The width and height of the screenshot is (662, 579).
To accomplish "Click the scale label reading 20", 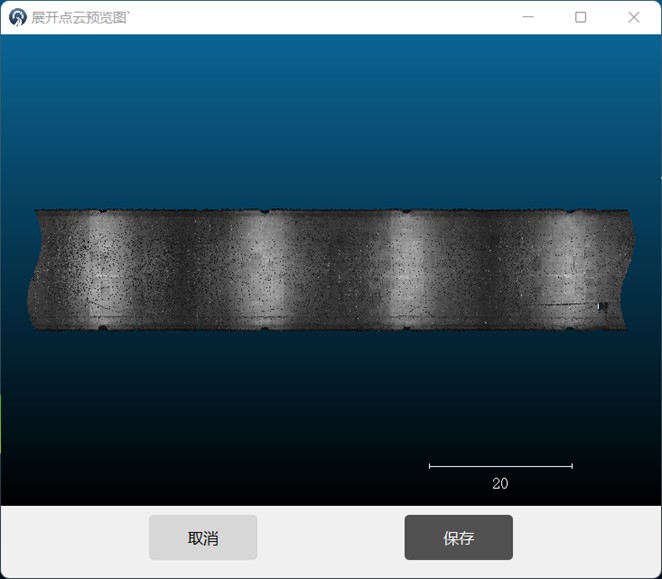I will point(500,484).
